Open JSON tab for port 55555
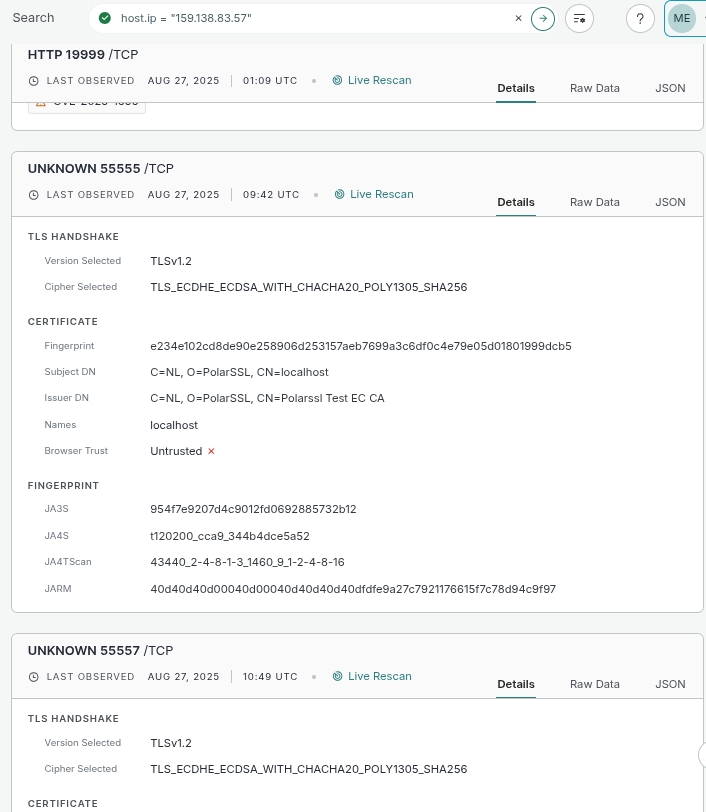This screenshot has height=812, width=706. tap(670, 202)
